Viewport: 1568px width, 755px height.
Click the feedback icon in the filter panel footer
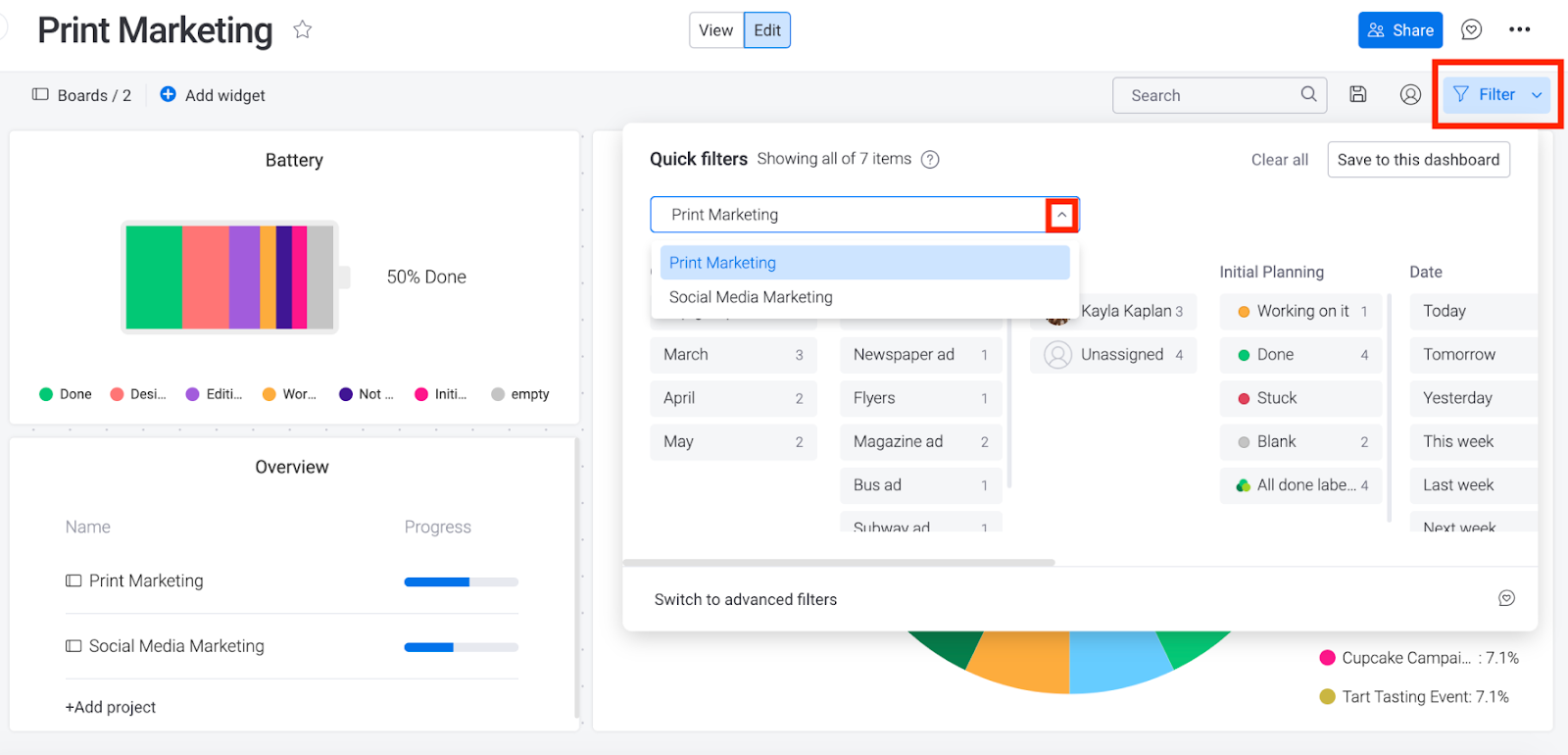point(1506,599)
